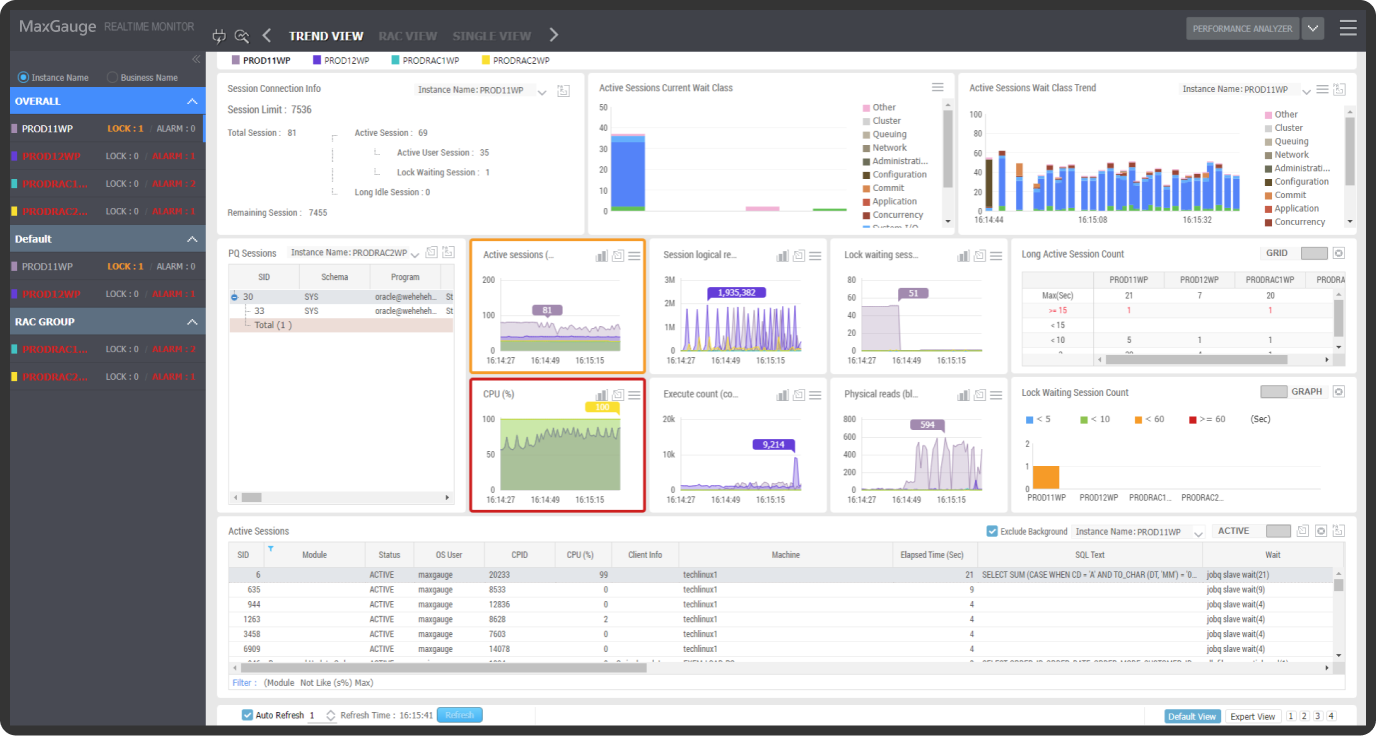Click popup icon on Physical reads widget
The height and width of the screenshot is (736, 1376).
pyautogui.click(x=979, y=395)
